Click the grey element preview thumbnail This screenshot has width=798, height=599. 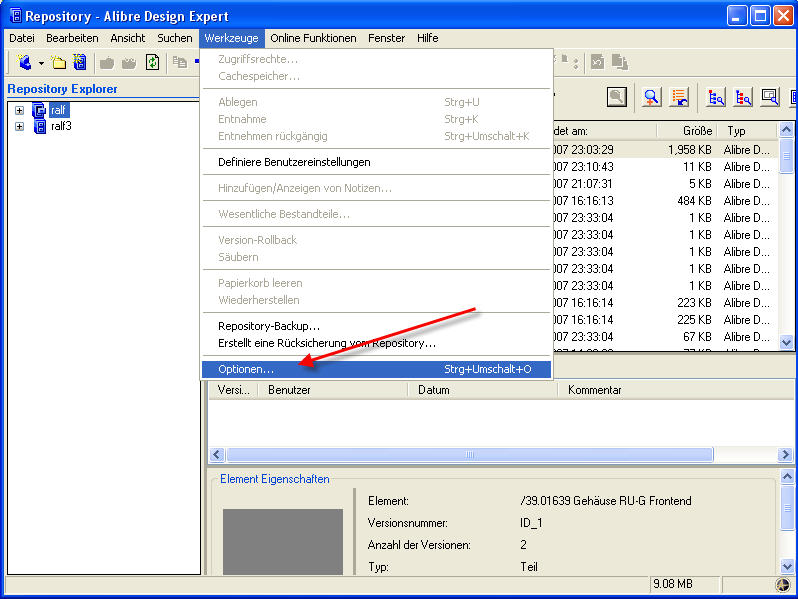(x=283, y=541)
